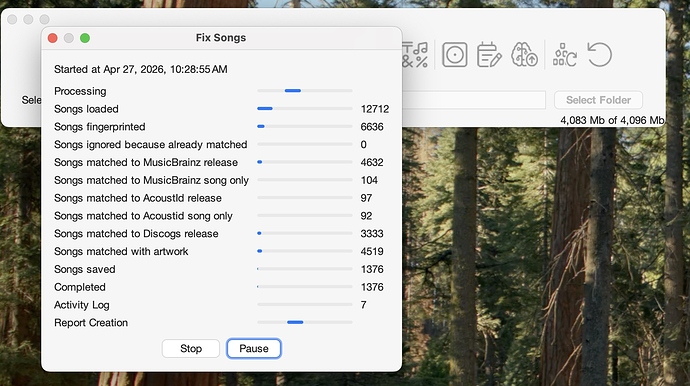The width and height of the screenshot is (690, 386).
Task: Click the folder path field in main window
Action: [474, 100]
